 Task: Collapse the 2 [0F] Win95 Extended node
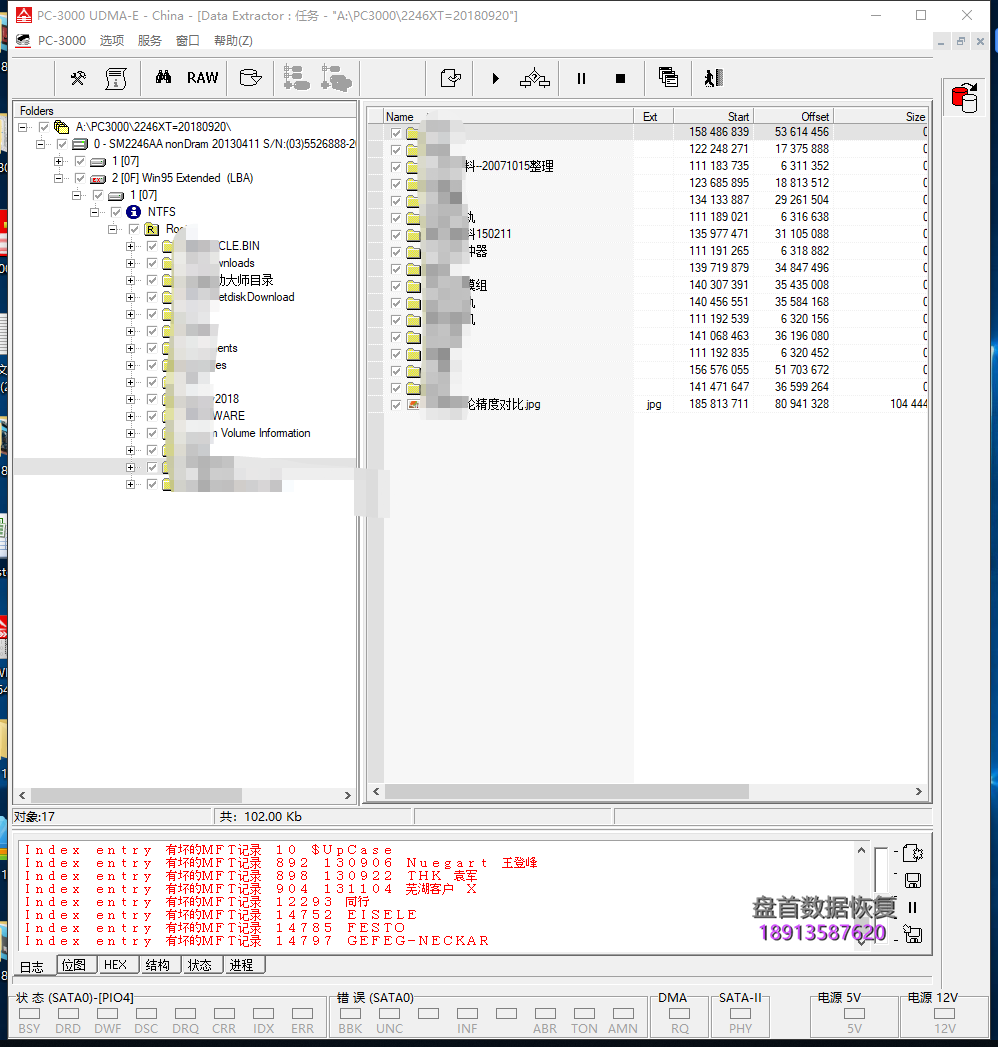(59, 178)
